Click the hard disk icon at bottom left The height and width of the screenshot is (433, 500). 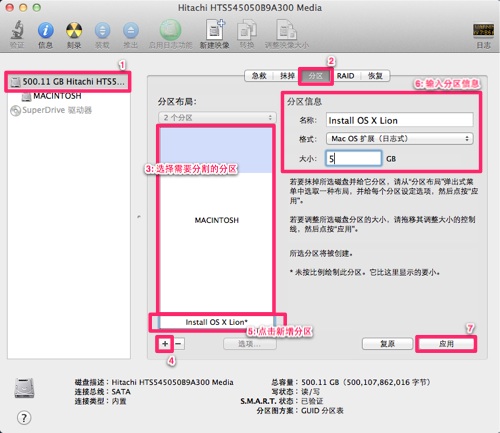(x=24, y=388)
